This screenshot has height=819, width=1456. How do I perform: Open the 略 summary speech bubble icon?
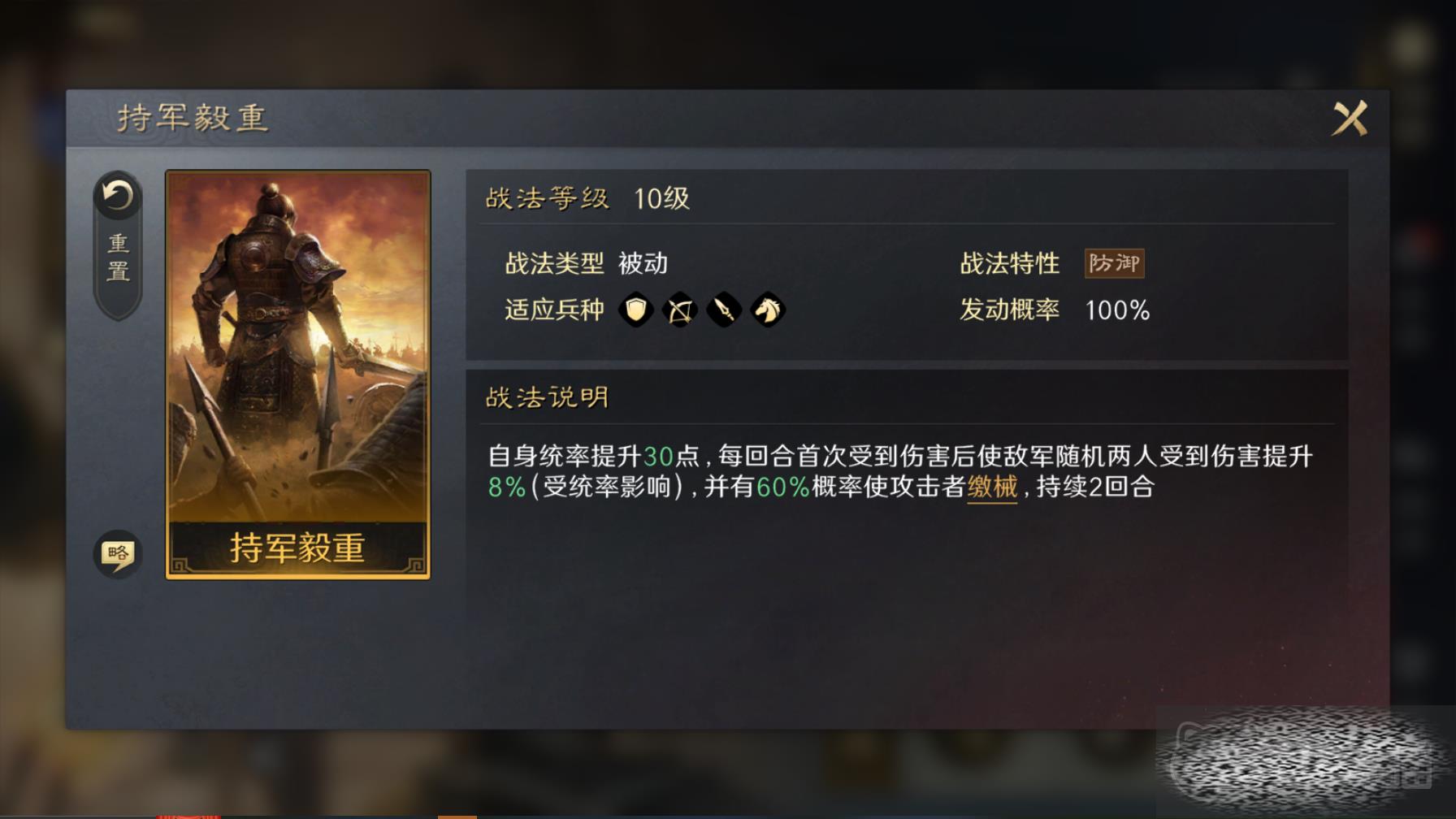118,555
